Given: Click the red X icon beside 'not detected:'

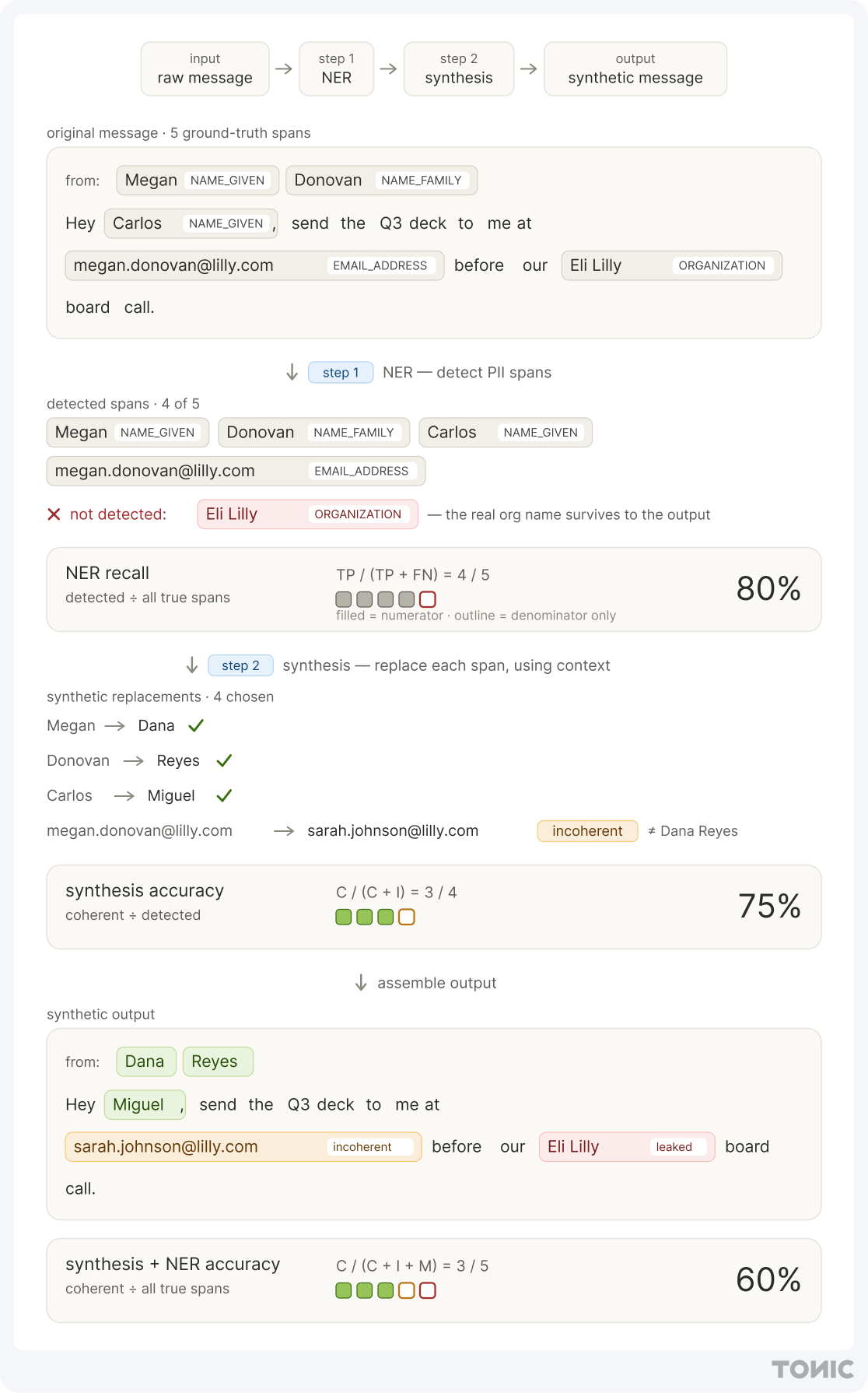Looking at the screenshot, I should point(54,514).
